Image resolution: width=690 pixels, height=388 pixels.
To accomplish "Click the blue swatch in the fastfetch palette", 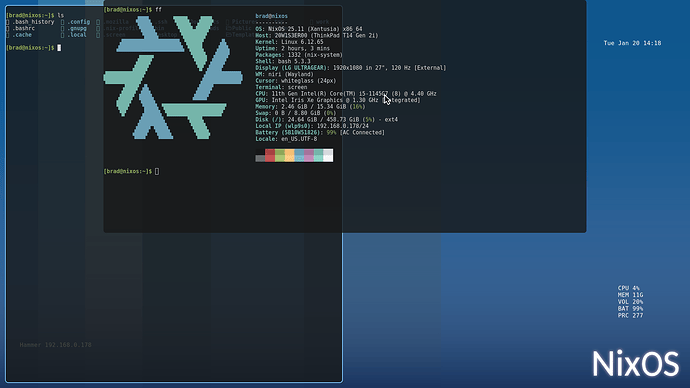I will click(299, 155).
